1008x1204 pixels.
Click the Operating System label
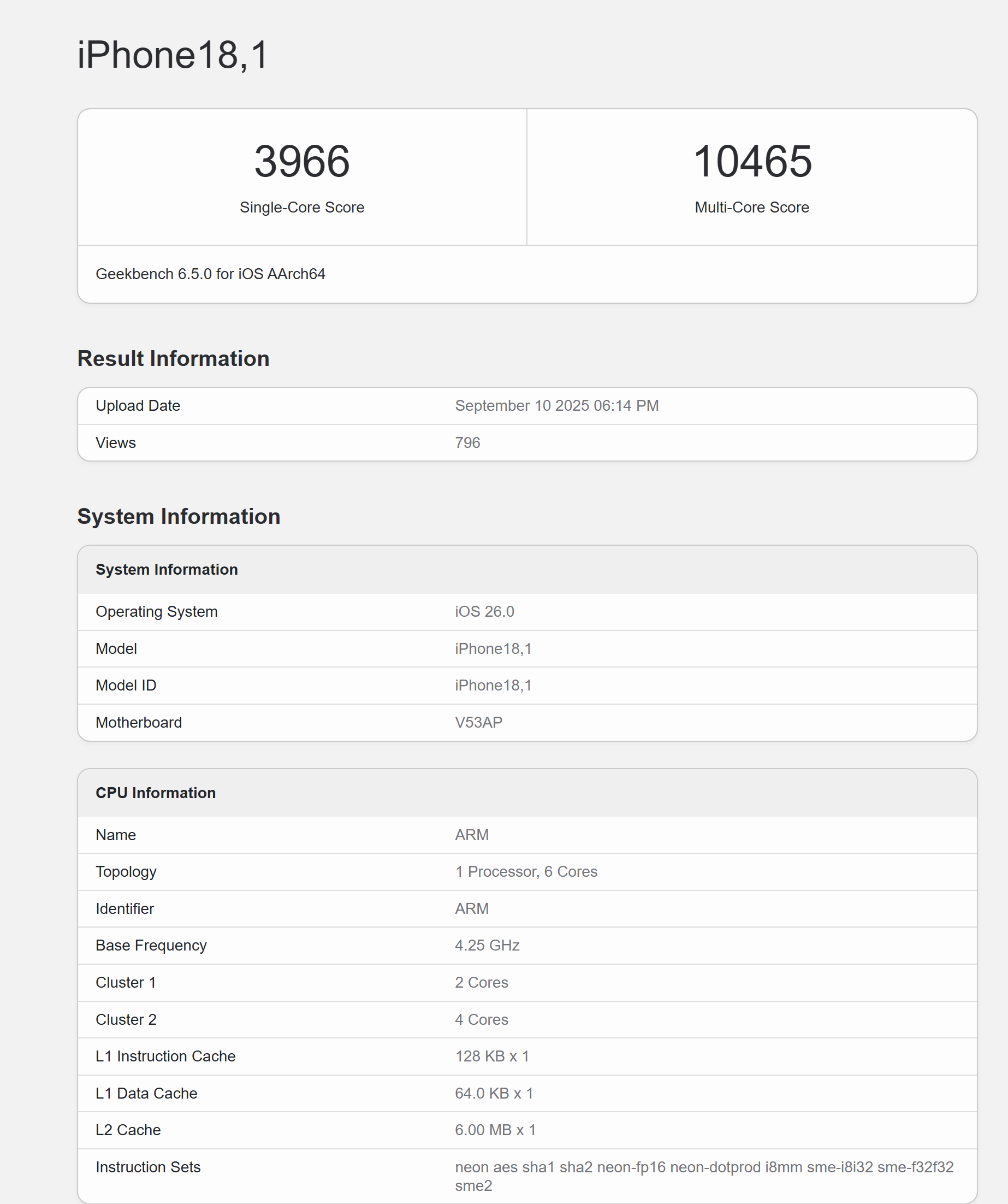point(157,612)
